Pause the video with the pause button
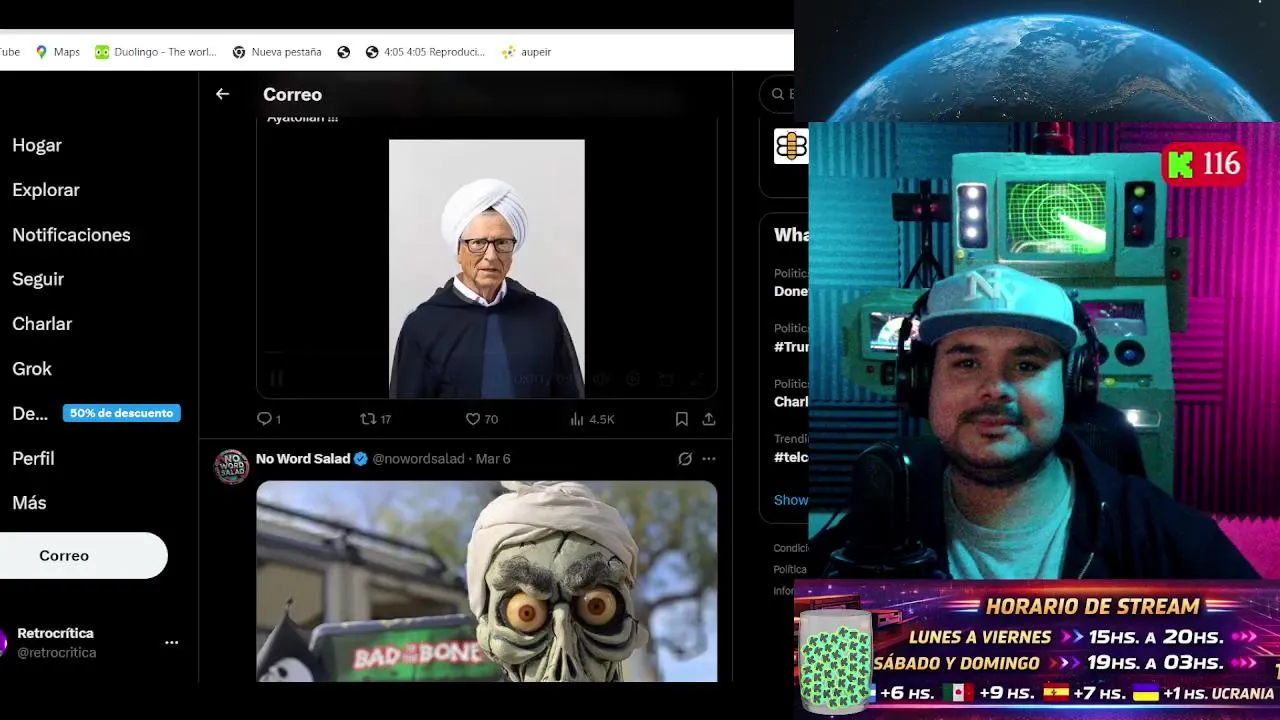This screenshot has height=720, width=1280. tap(277, 379)
